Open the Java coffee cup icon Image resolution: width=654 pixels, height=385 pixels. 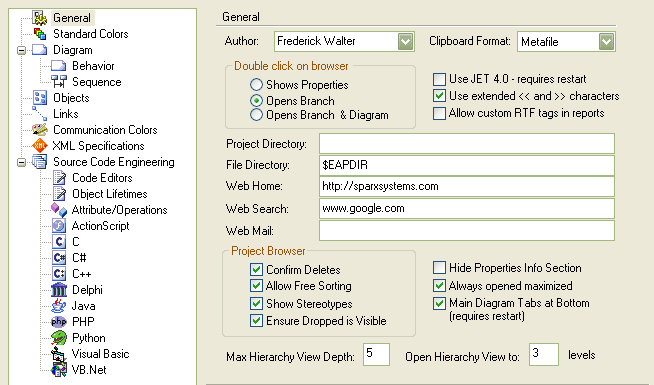point(59,306)
